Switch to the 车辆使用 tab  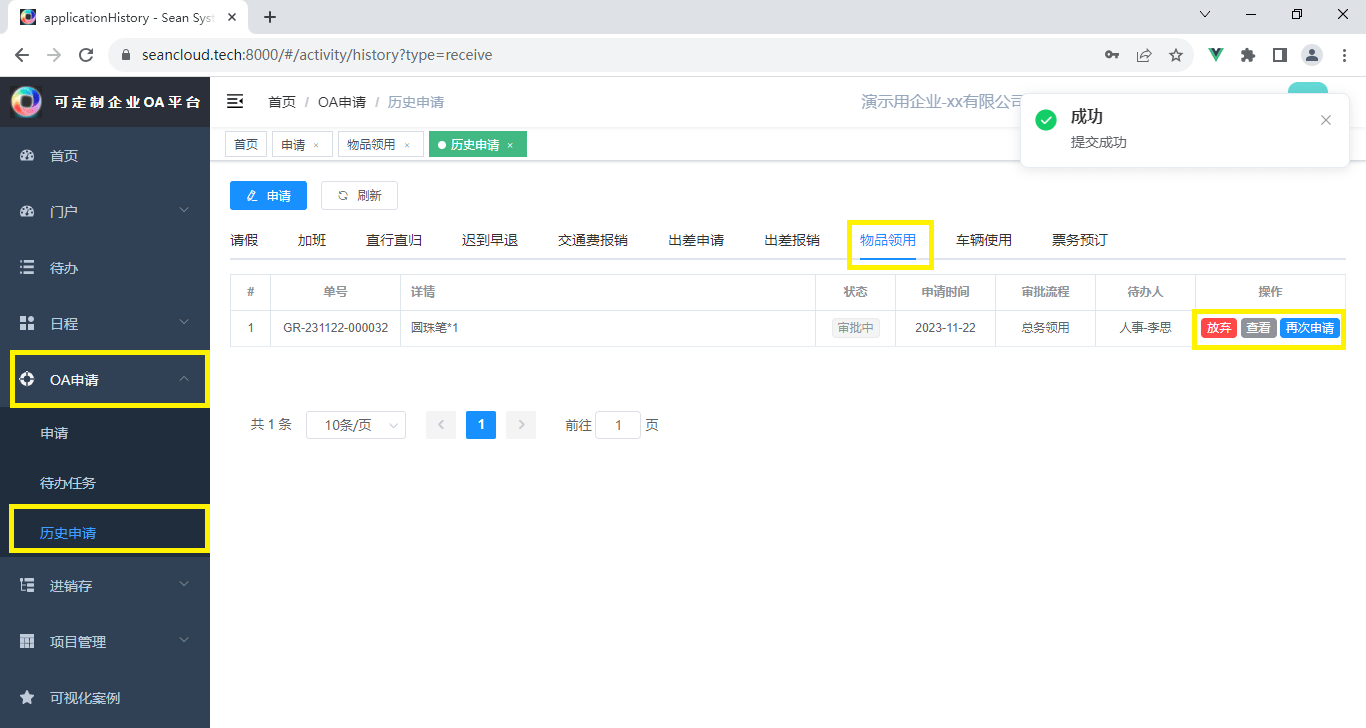click(x=984, y=240)
